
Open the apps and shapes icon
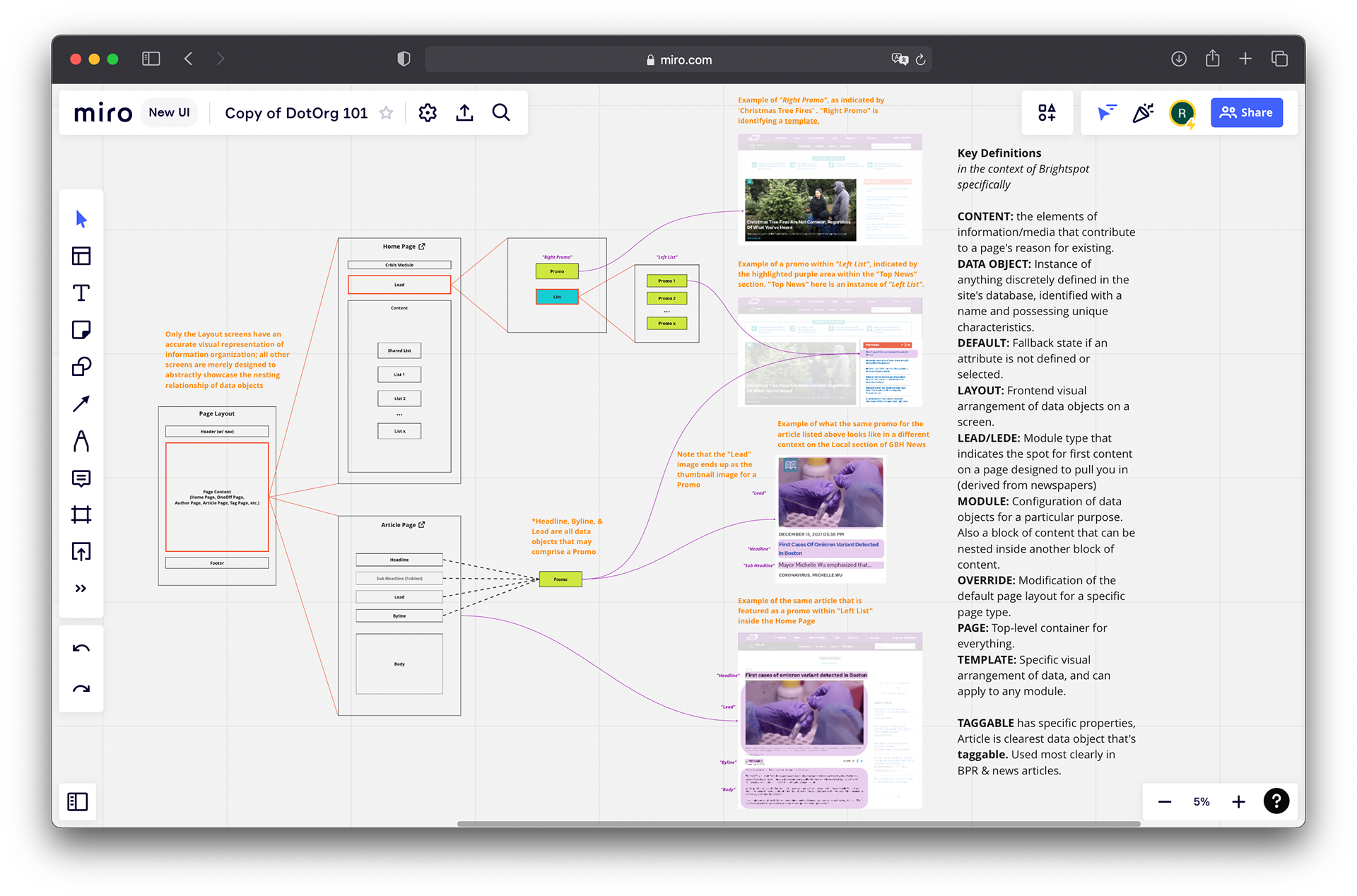(1047, 112)
